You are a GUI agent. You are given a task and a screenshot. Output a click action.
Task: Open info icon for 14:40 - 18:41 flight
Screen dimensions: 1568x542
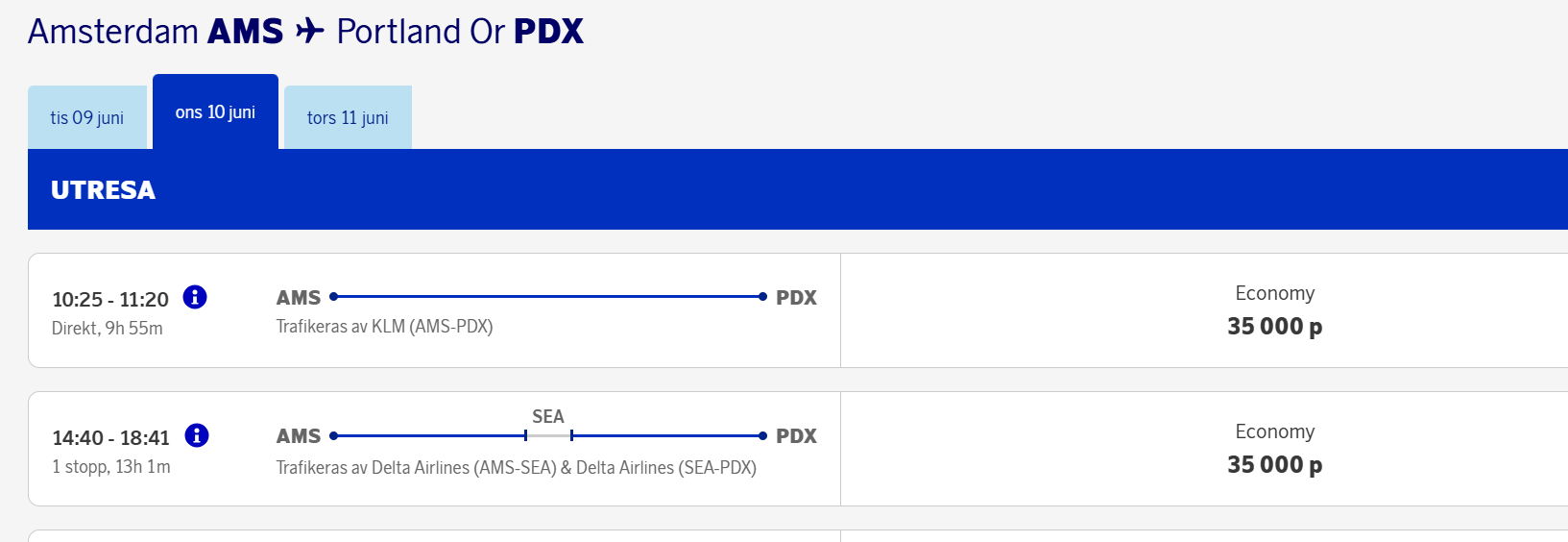197,435
